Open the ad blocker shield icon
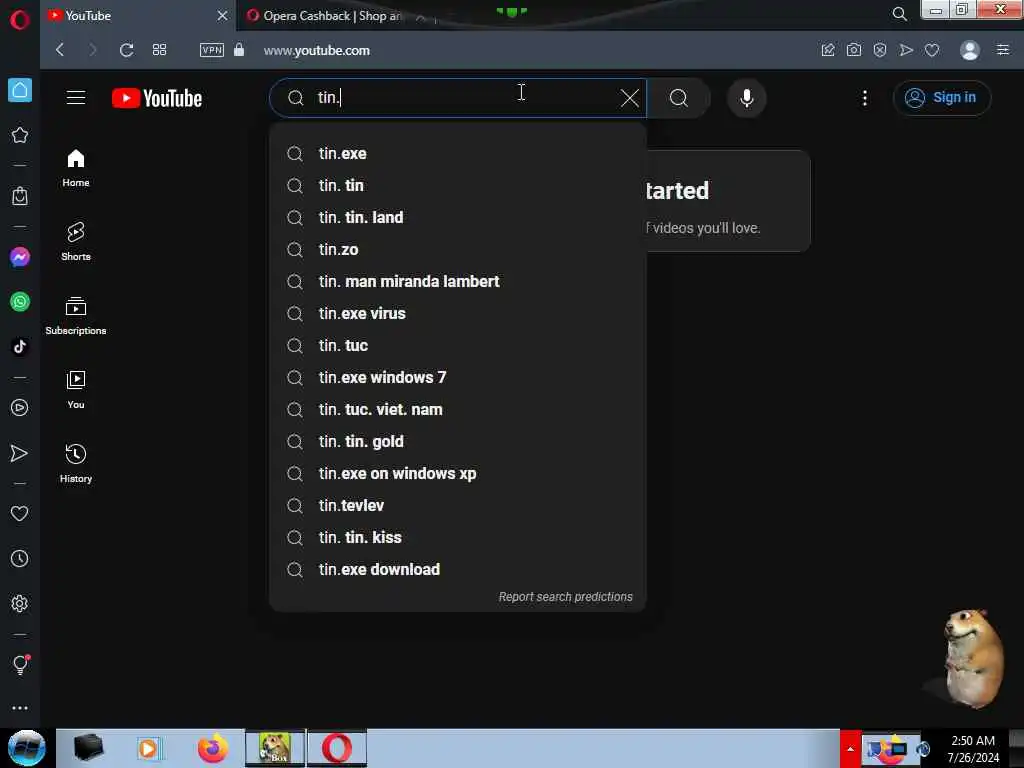 pyautogui.click(x=880, y=50)
